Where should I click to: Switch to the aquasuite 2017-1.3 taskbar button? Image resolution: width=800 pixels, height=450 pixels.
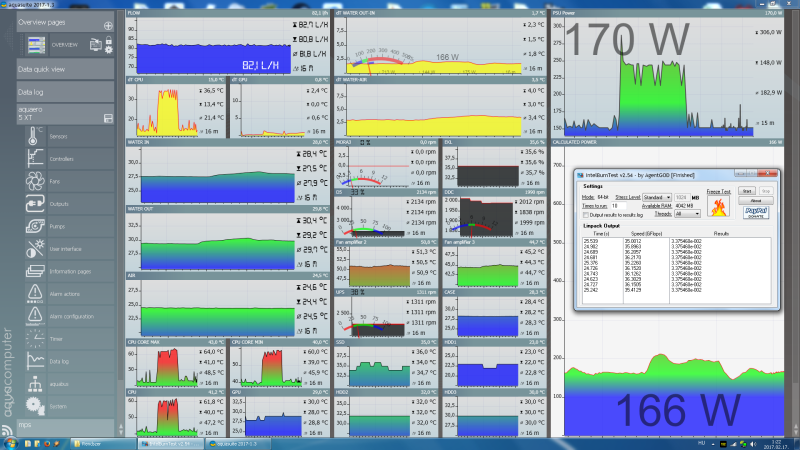pos(238,444)
